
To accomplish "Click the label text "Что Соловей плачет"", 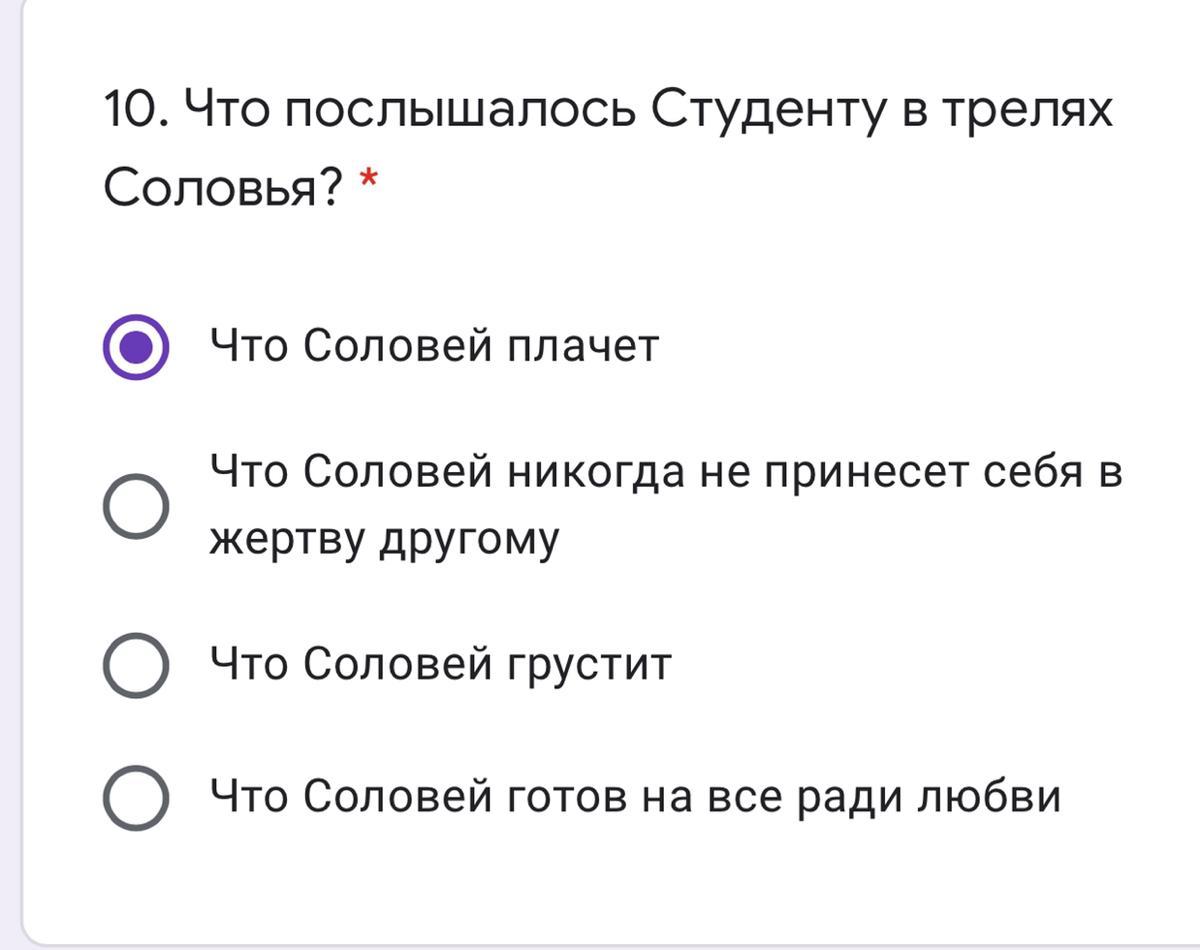I will (x=434, y=347).
